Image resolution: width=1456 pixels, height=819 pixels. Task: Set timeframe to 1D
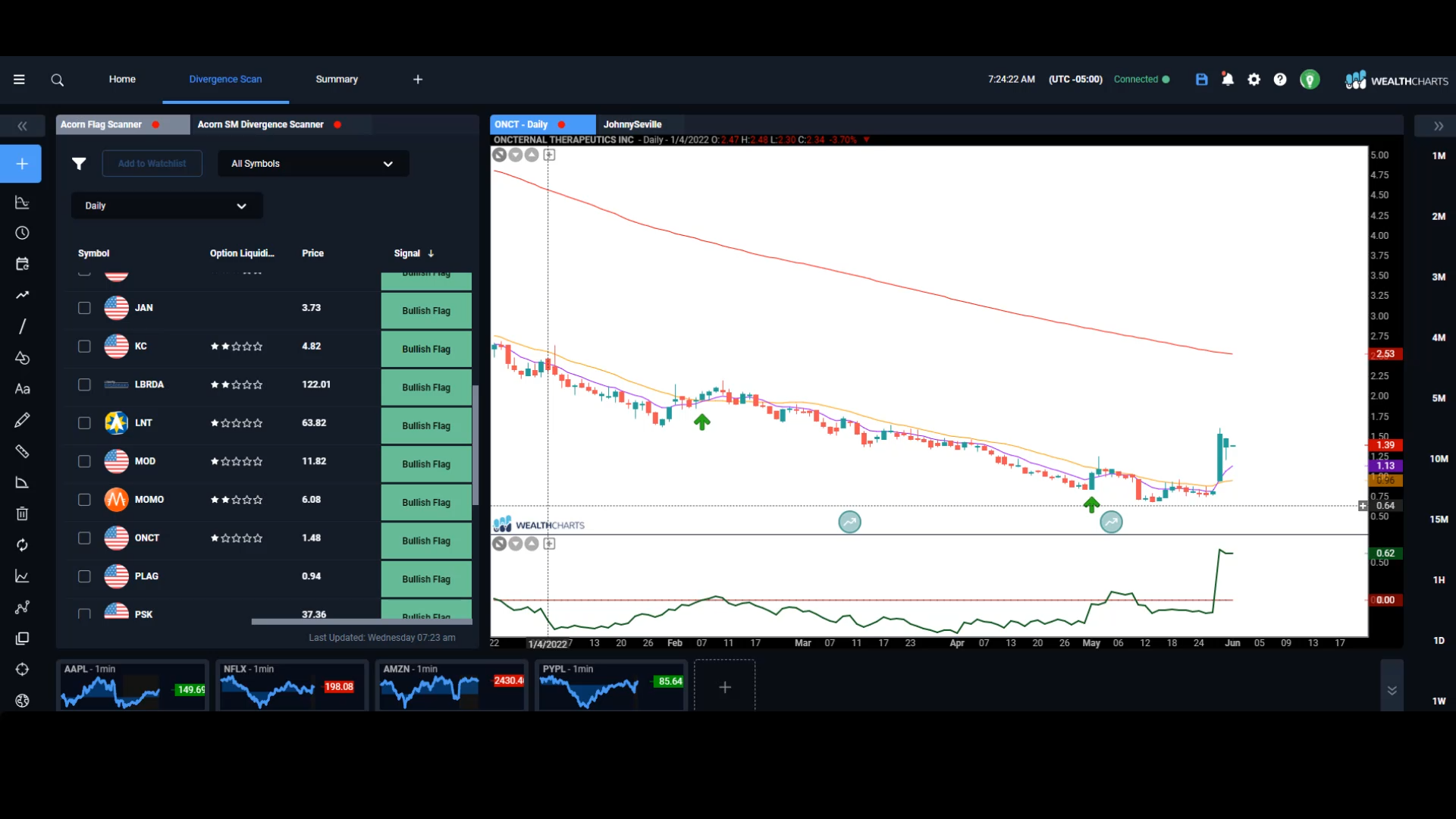(x=1439, y=641)
